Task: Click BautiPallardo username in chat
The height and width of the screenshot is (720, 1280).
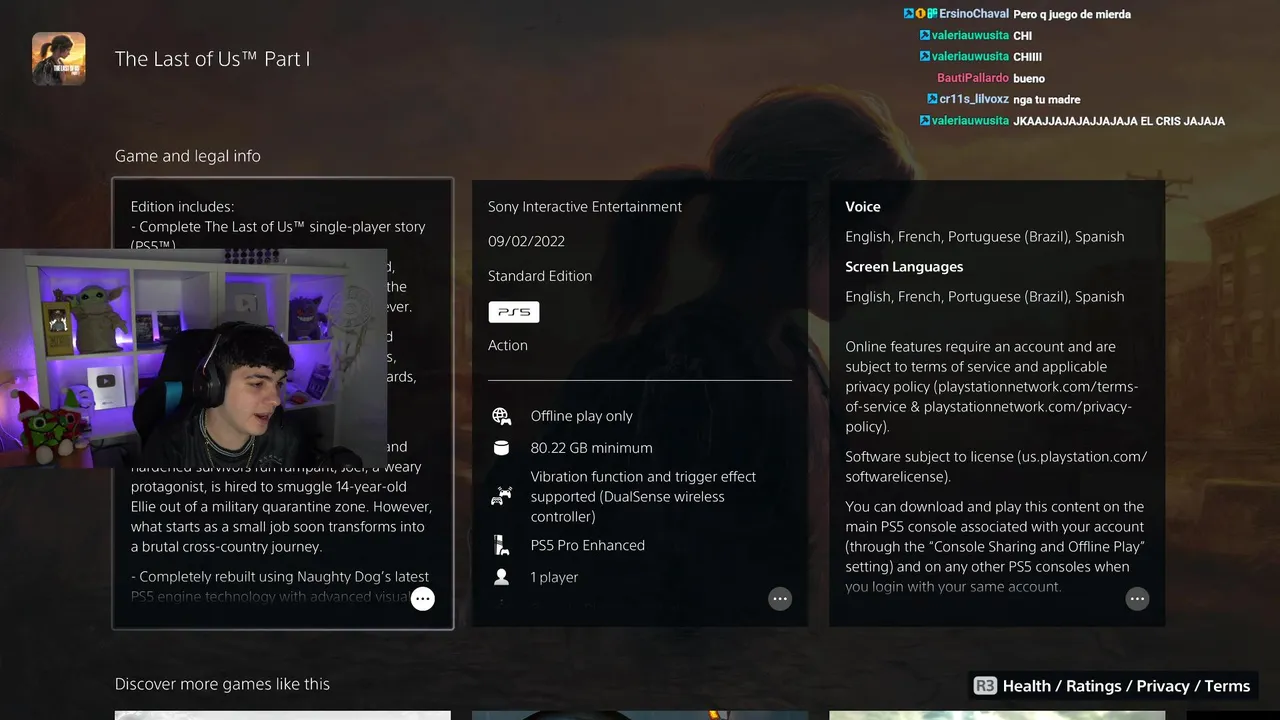Action: pyautogui.click(x=973, y=78)
